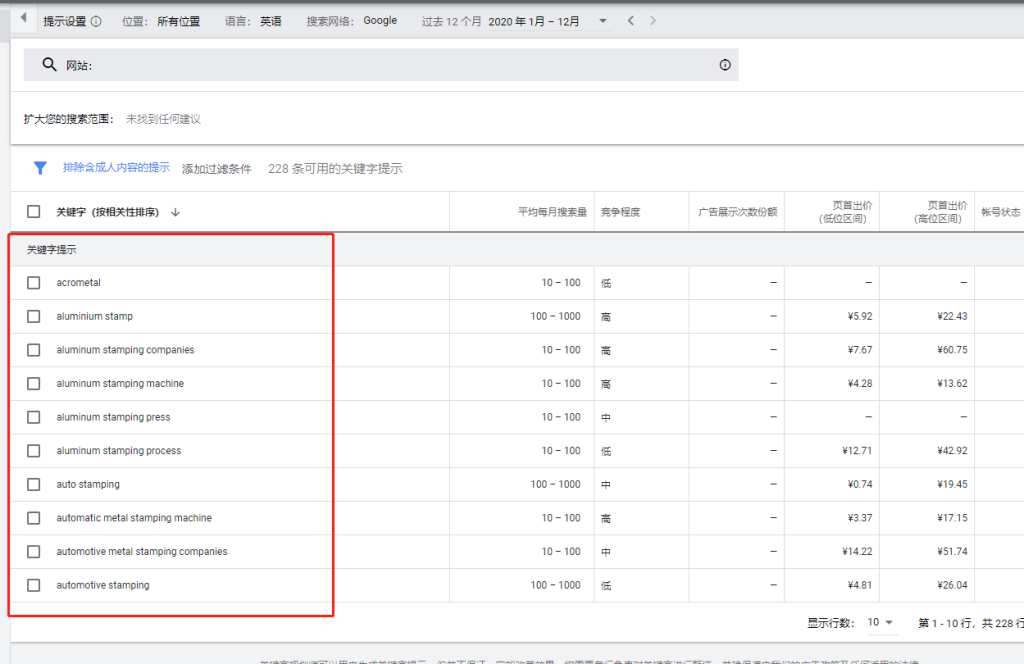Viewport: 1024px width, 664px height.
Task: Tick the aluminum stamping press checkbox
Action: tap(34, 417)
